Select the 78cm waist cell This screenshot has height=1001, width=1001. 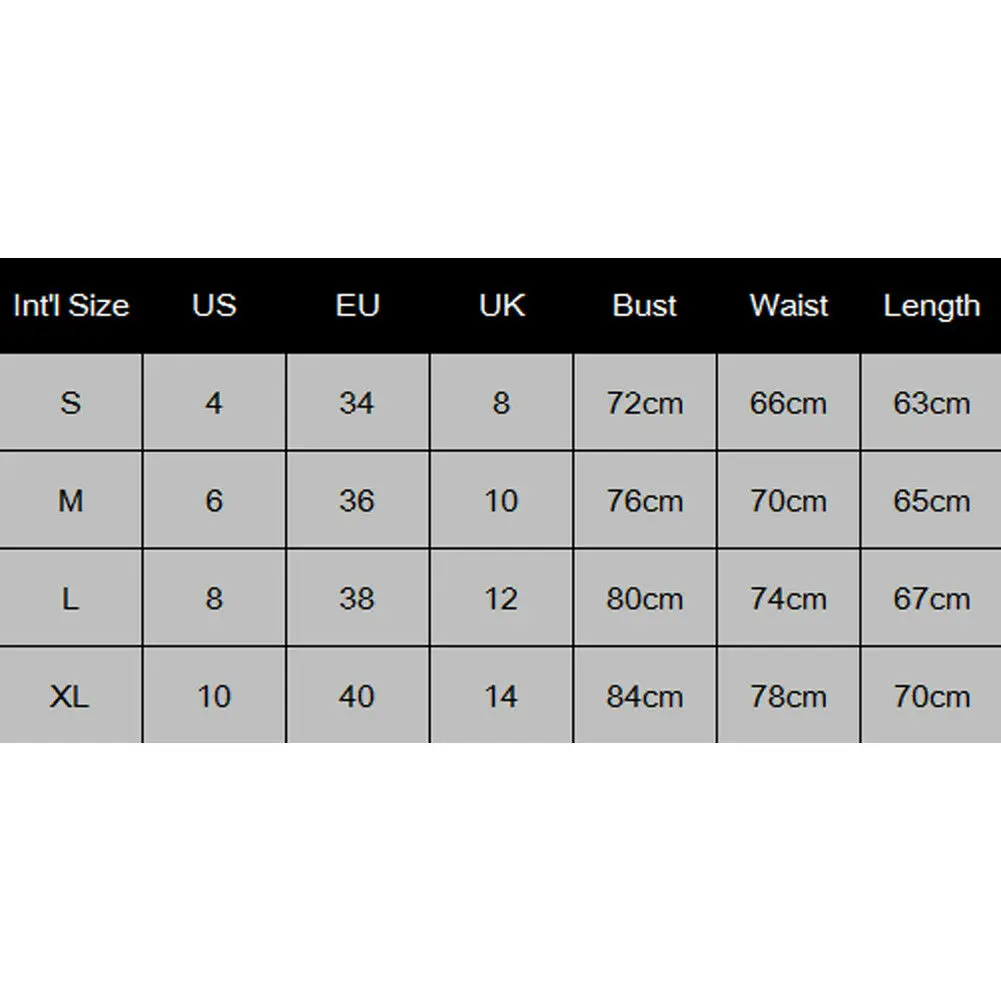pos(788,696)
